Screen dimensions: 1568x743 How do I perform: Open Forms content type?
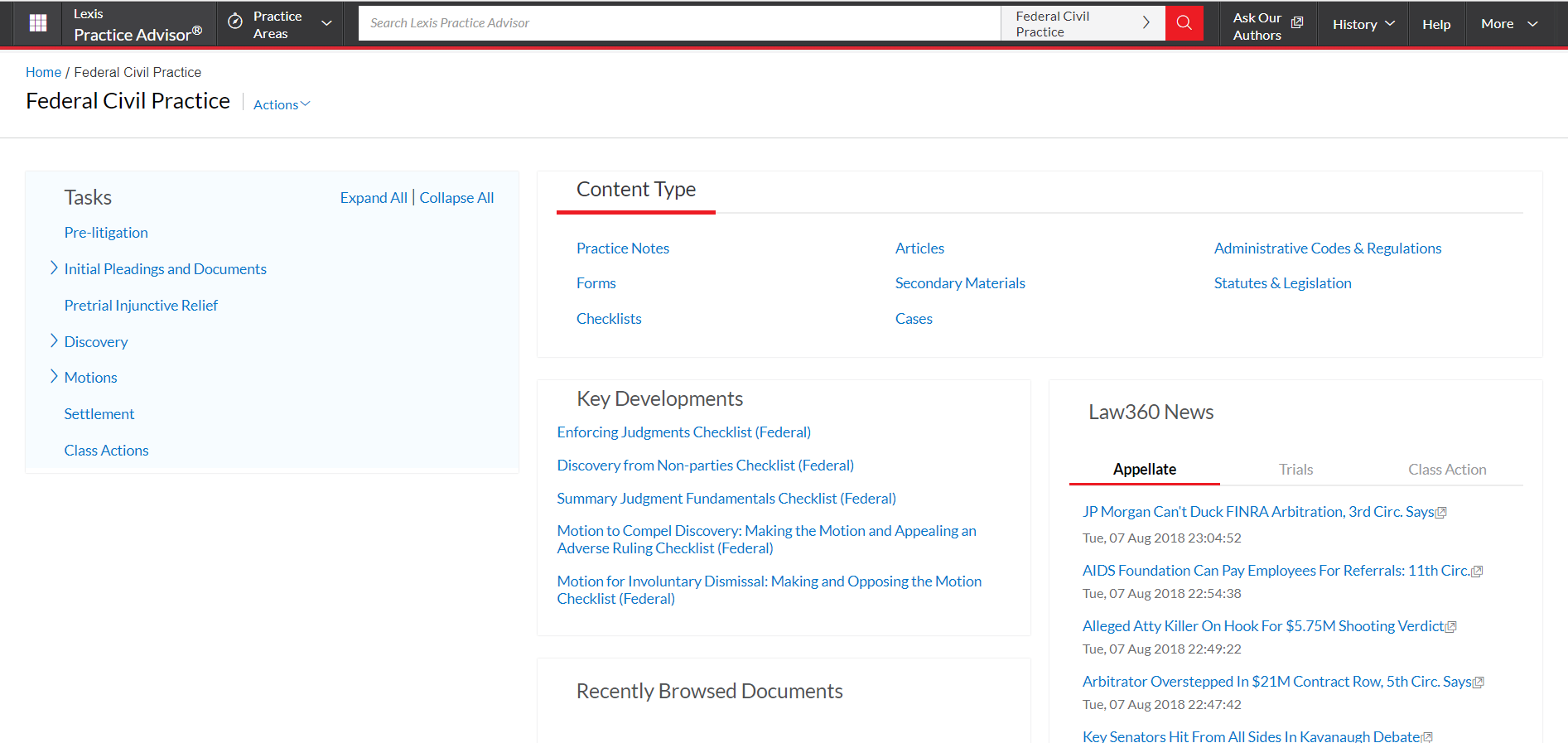[596, 283]
